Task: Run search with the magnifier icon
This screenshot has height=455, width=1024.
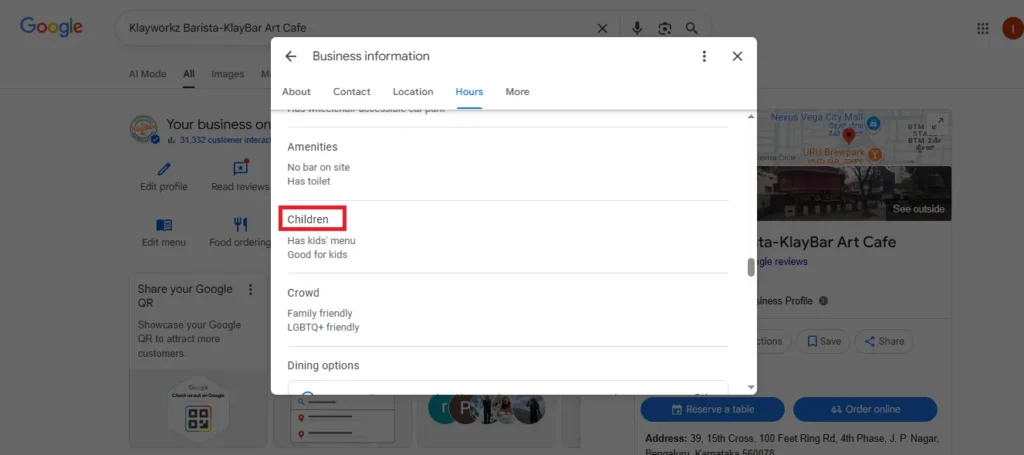Action: pyautogui.click(x=692, y=28)
